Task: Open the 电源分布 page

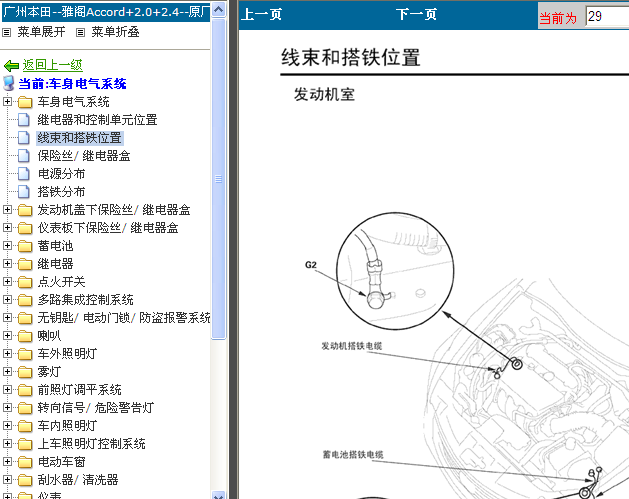Action: pos(61,174)
